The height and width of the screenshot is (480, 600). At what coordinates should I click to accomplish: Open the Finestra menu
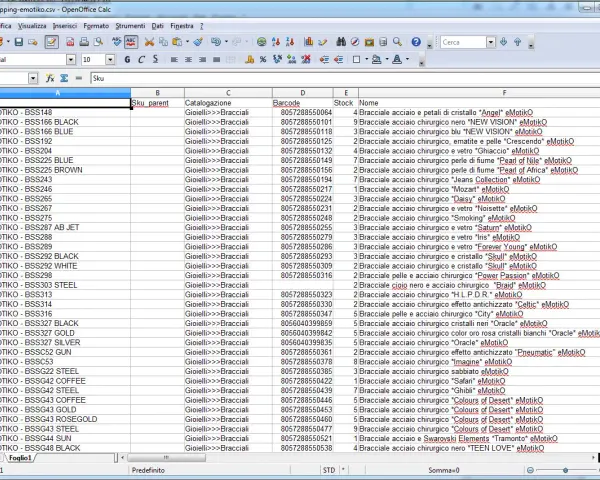pyautogui.click(x=182, y=26)
